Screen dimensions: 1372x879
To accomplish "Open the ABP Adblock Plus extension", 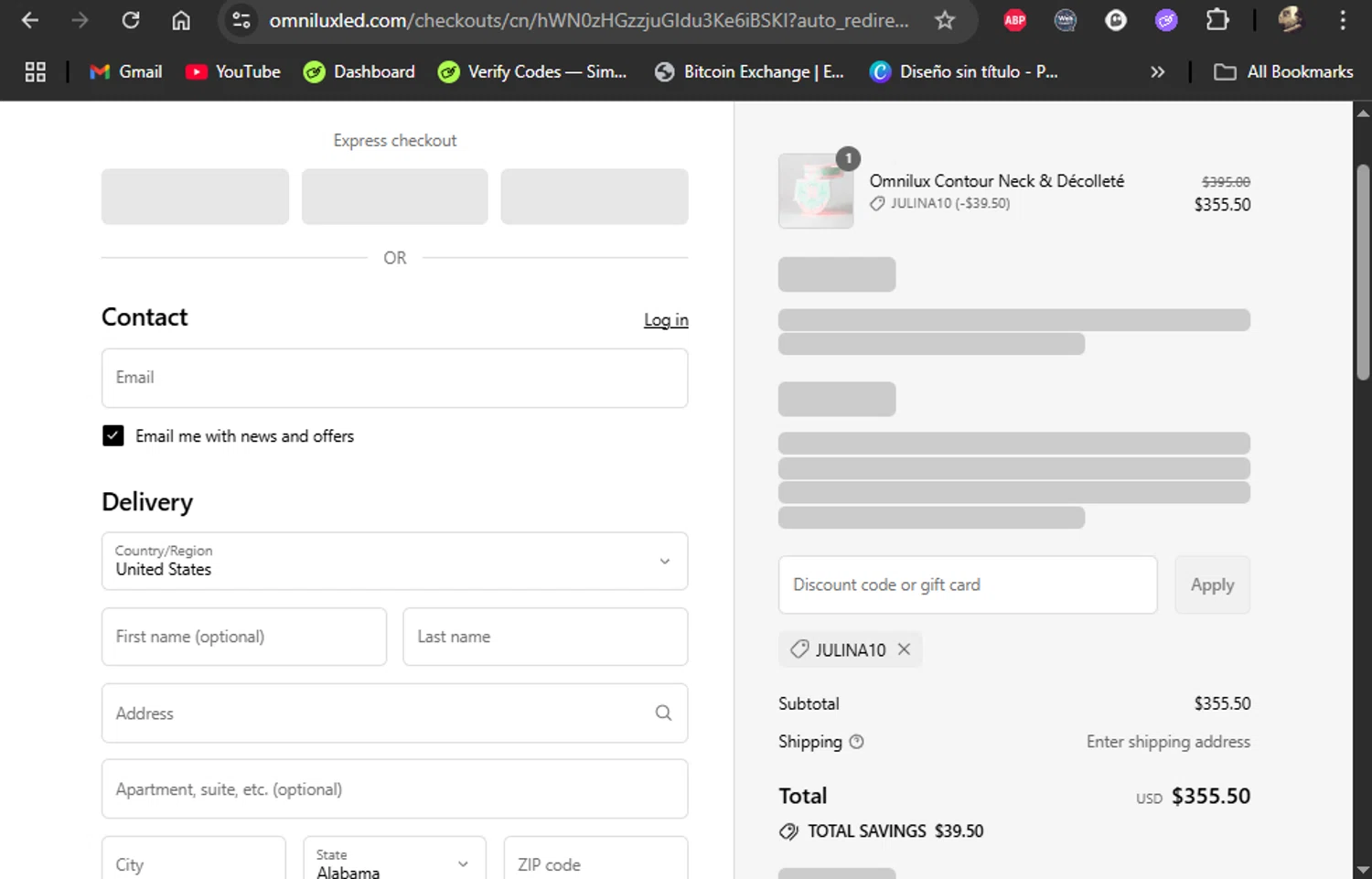I will pos(1015,20).
